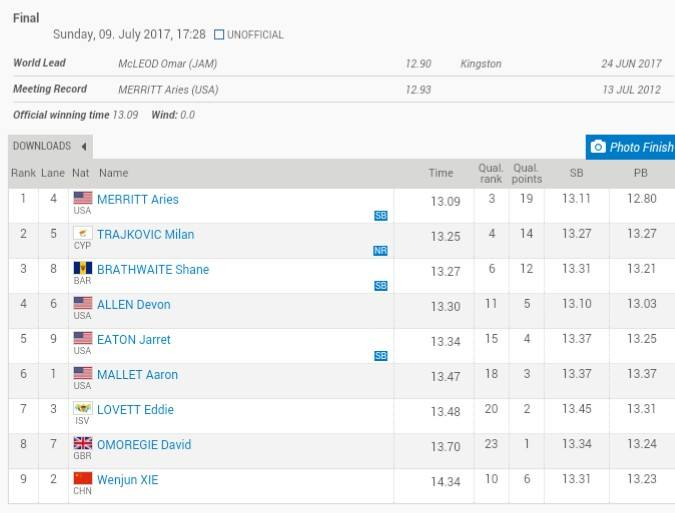Click NR badge in Trajkovic Milan row

click(381, 250)
